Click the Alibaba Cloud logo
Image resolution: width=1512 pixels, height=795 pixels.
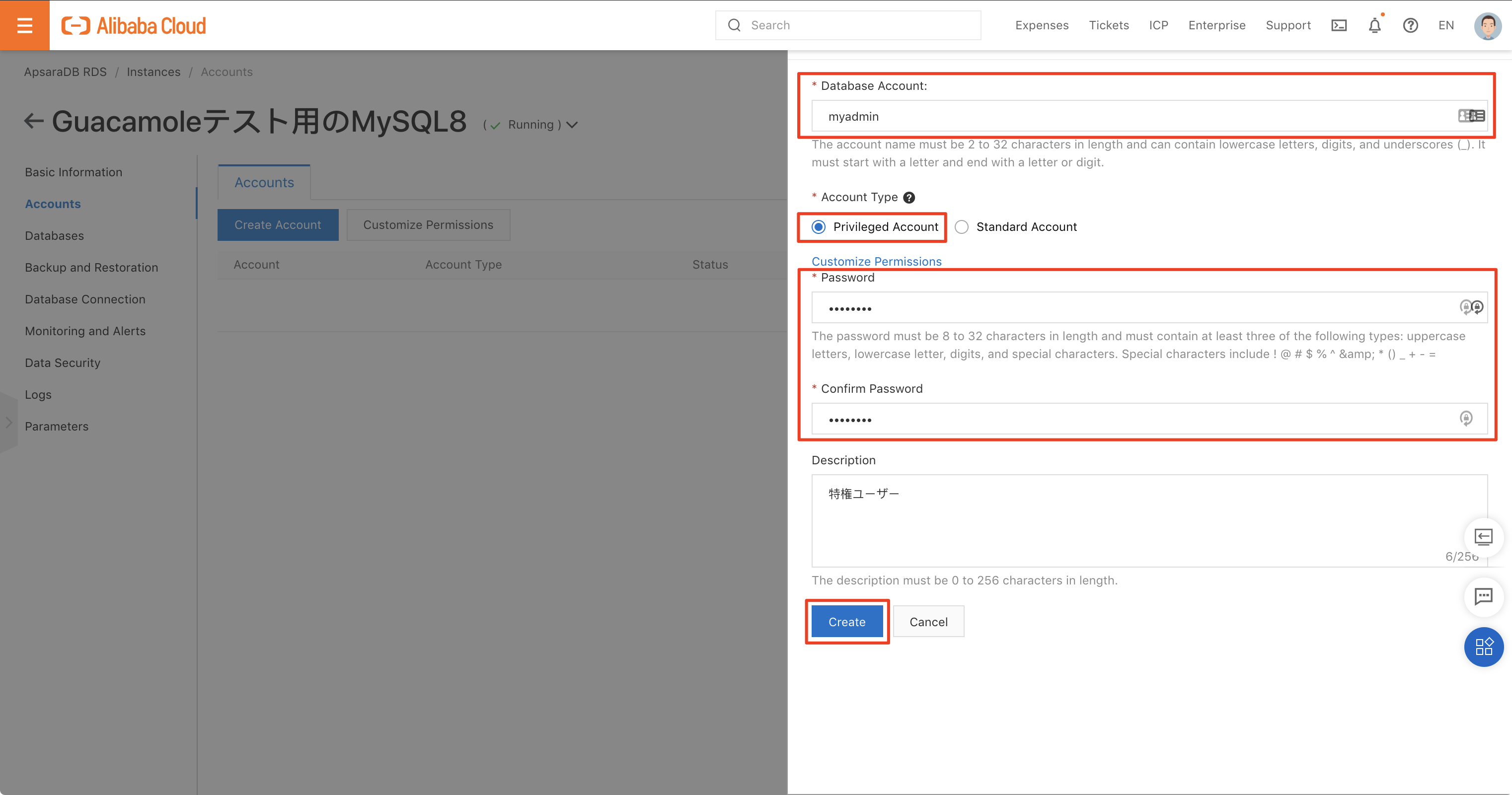tap(134, 25)
